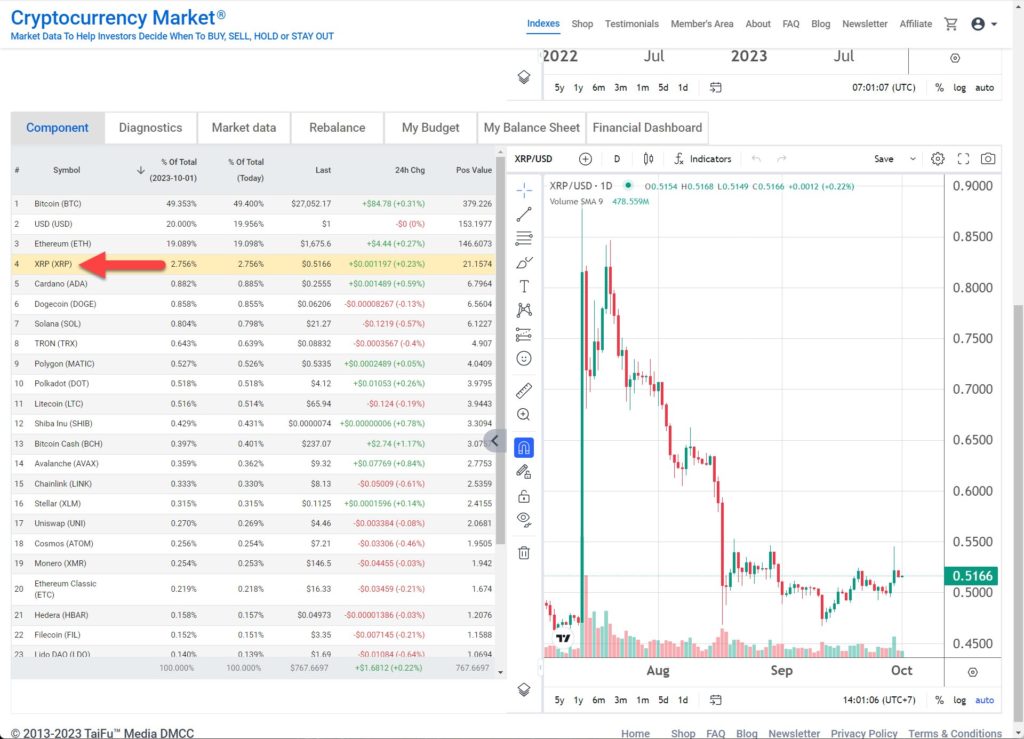Viewport: 1024px width, 739px height.
Task: Redo the chart action
Action: [781, 159]
